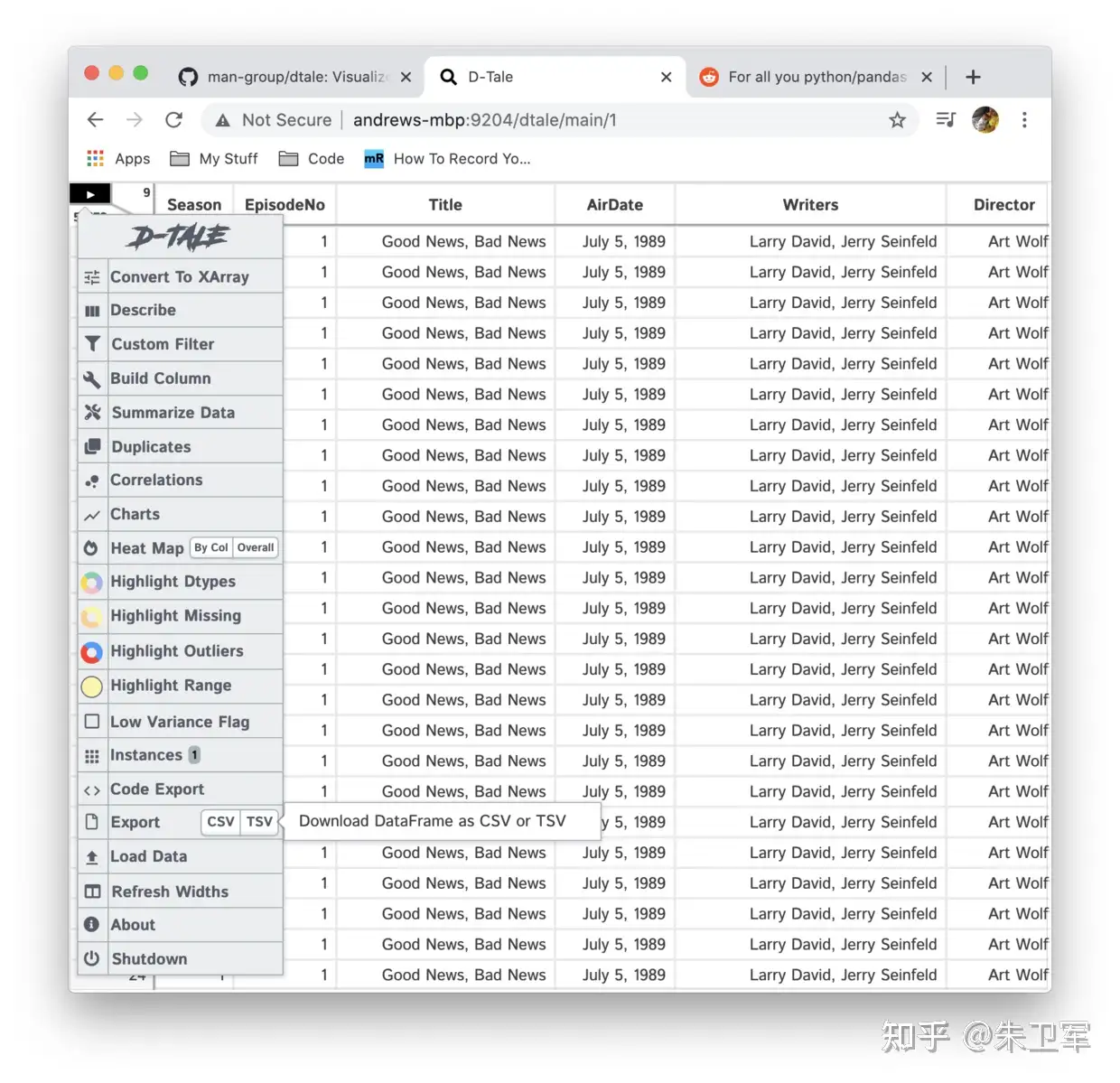
Task: Click the Describe columns icon
Action: pos(91,311)
